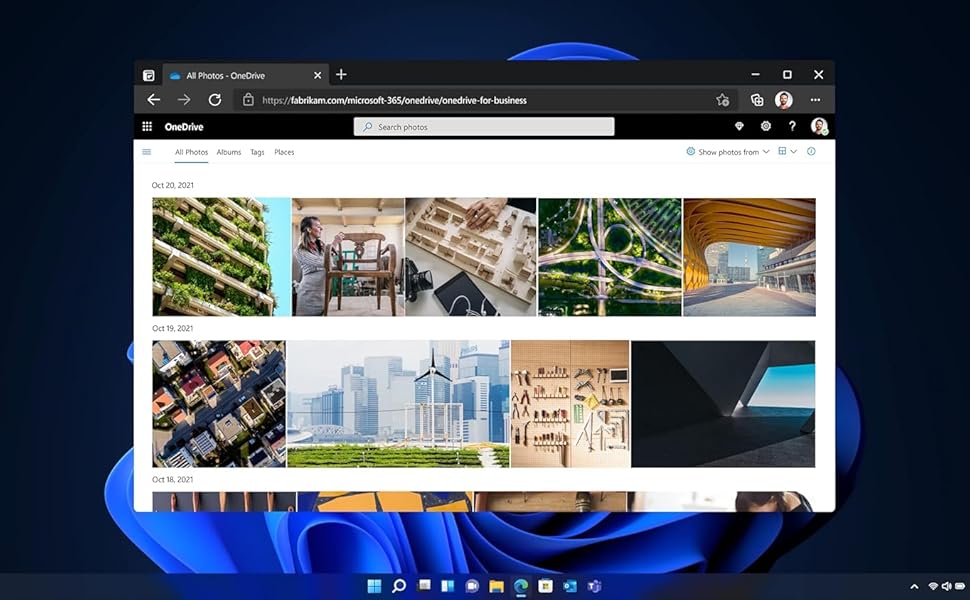This screenshot has height=600, width=970.
Task: Click the info details pane icon
Action: point(811,152)
